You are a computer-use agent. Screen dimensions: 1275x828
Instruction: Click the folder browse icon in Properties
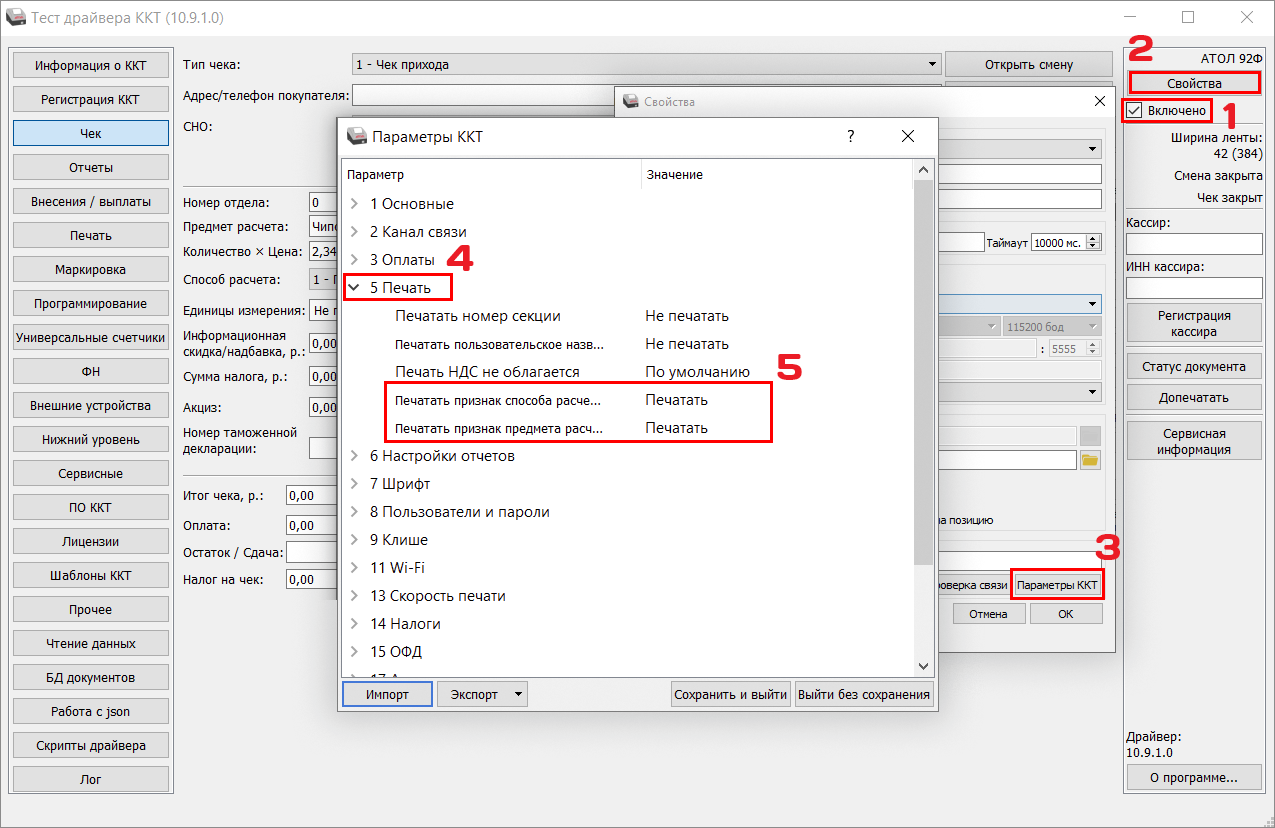coord(1089,460)
